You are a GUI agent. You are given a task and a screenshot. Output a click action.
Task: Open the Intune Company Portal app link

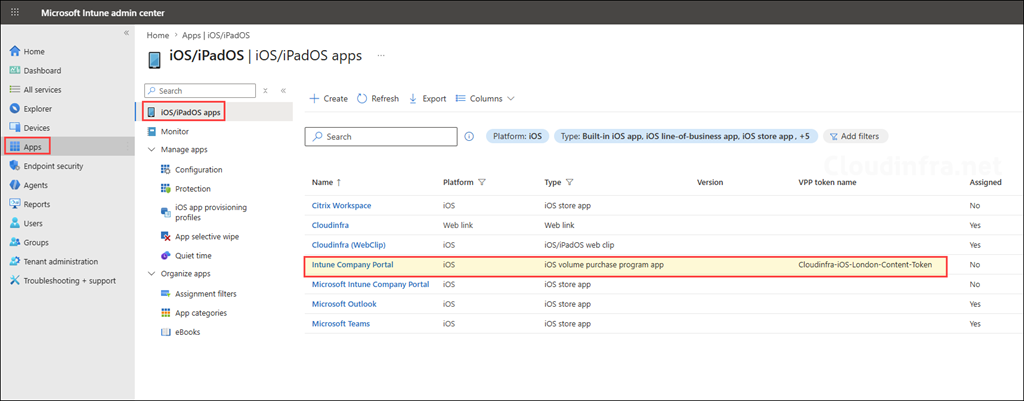point(353,265)
